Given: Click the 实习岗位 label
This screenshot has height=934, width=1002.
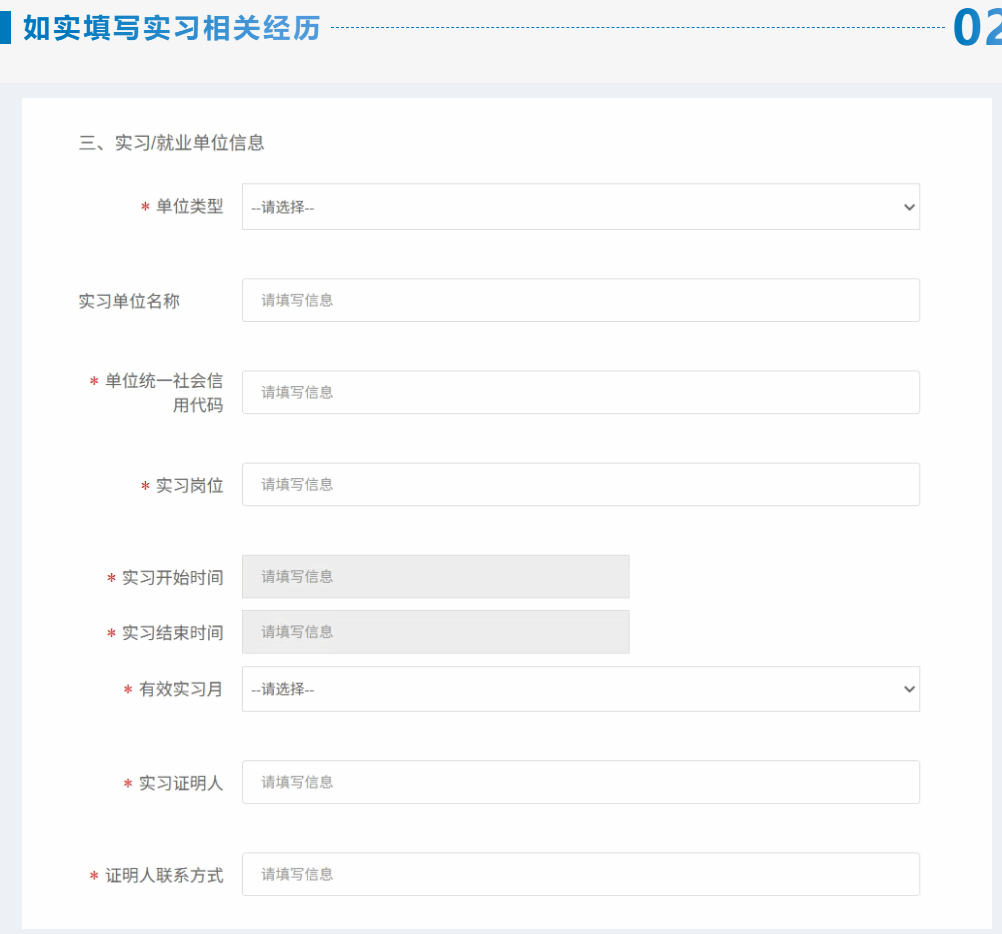Looking at the screenshot, I should (189, 485).
